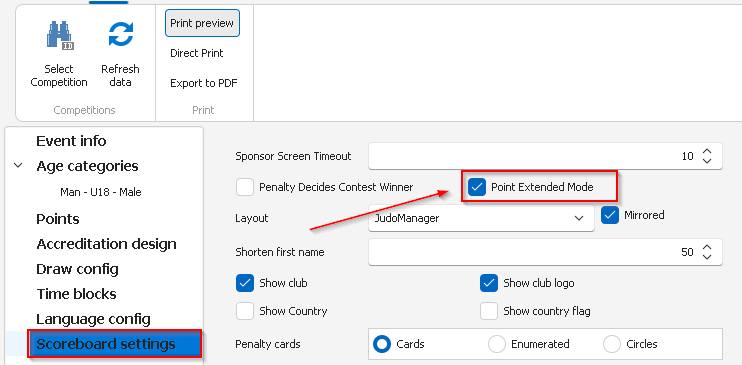Click the Print preview button
This screenshot has width=742, height=365.
point(202,23)
